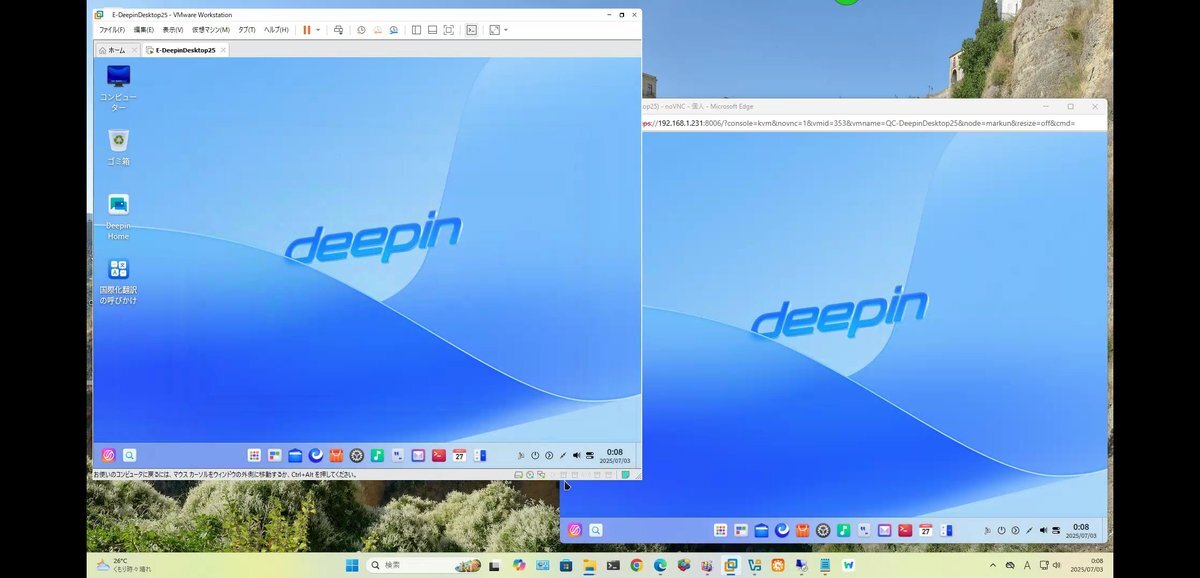This screenshot has width=1200, height=578.
Task: Click the deepin dock clock in noVNC
Action: 1081,530
